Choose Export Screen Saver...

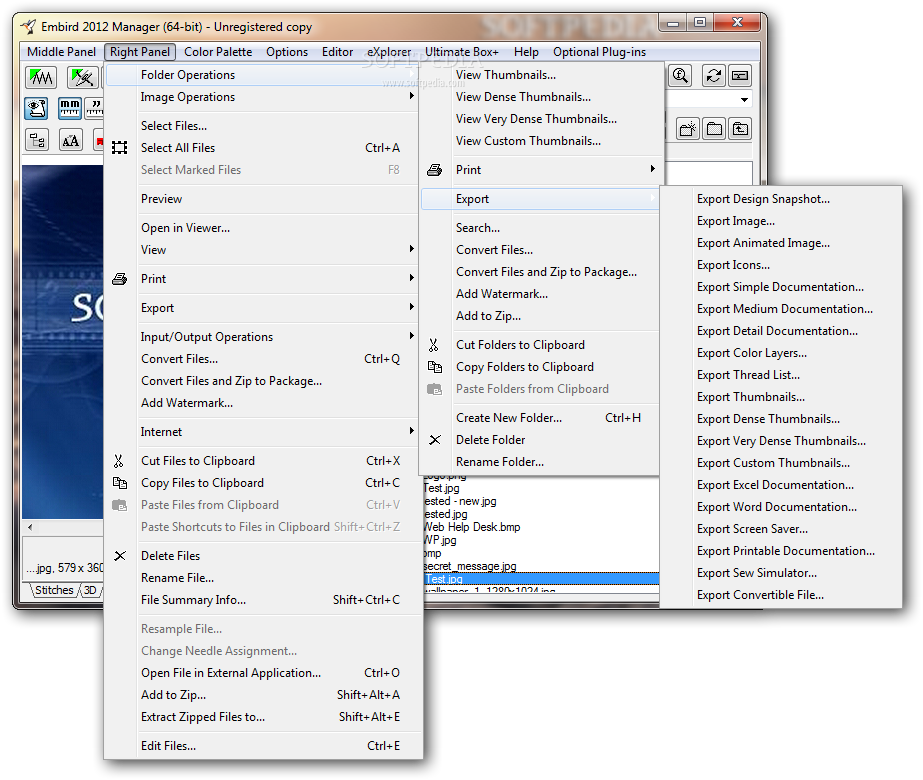click(x=752, y=529)
